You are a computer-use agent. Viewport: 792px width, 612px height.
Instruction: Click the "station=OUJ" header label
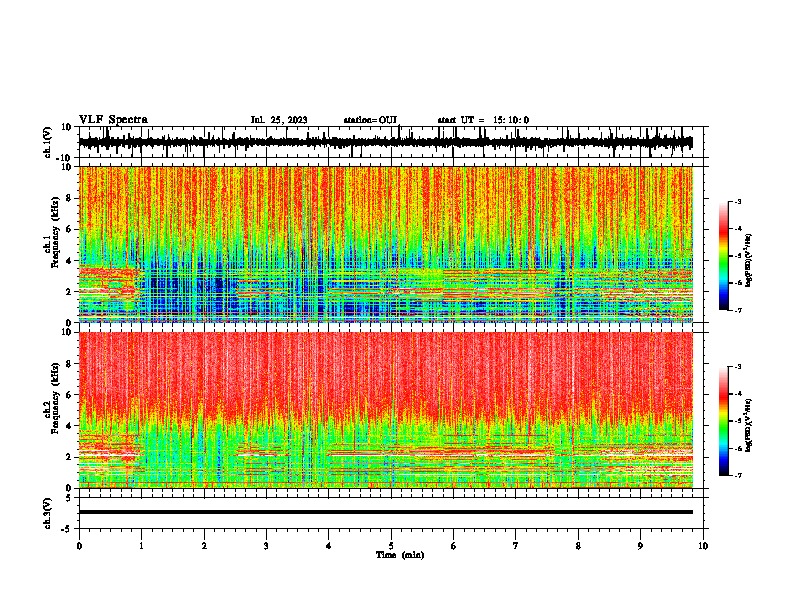pyautogui.click(x=371, y=120)
